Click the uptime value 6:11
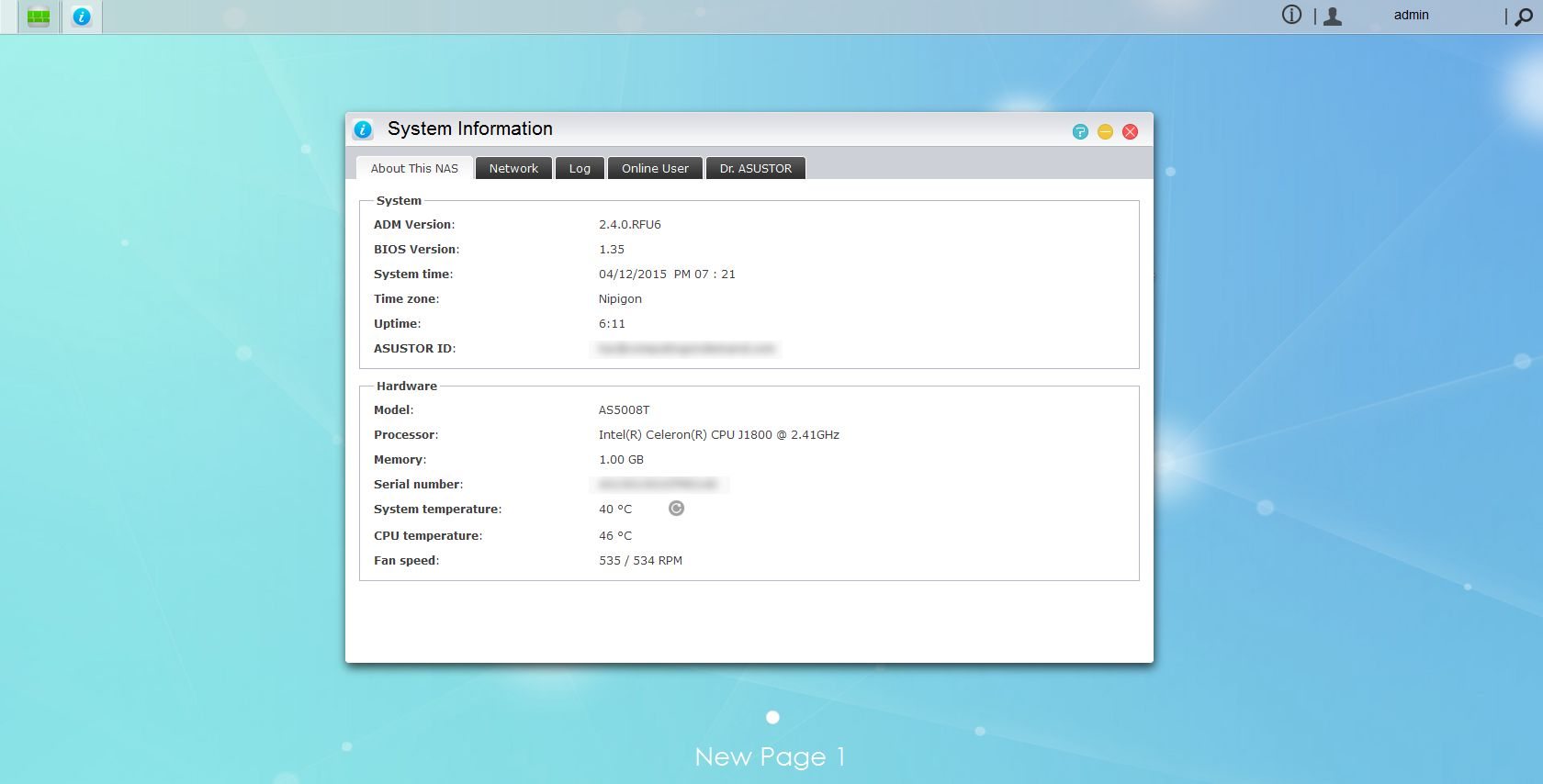 point(612,324)
